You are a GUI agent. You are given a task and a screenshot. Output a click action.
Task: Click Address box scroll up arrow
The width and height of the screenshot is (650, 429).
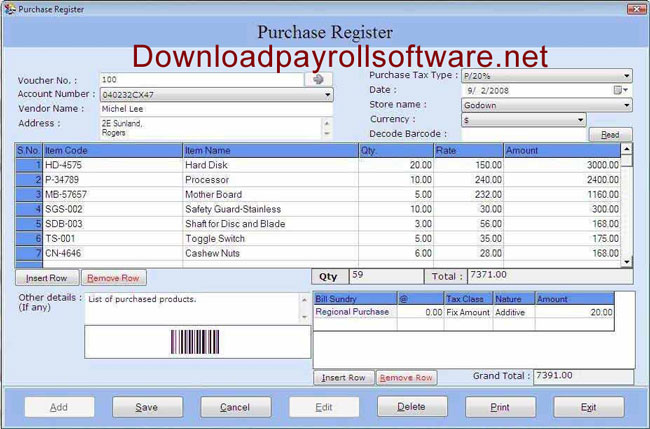tap(327, 123)
